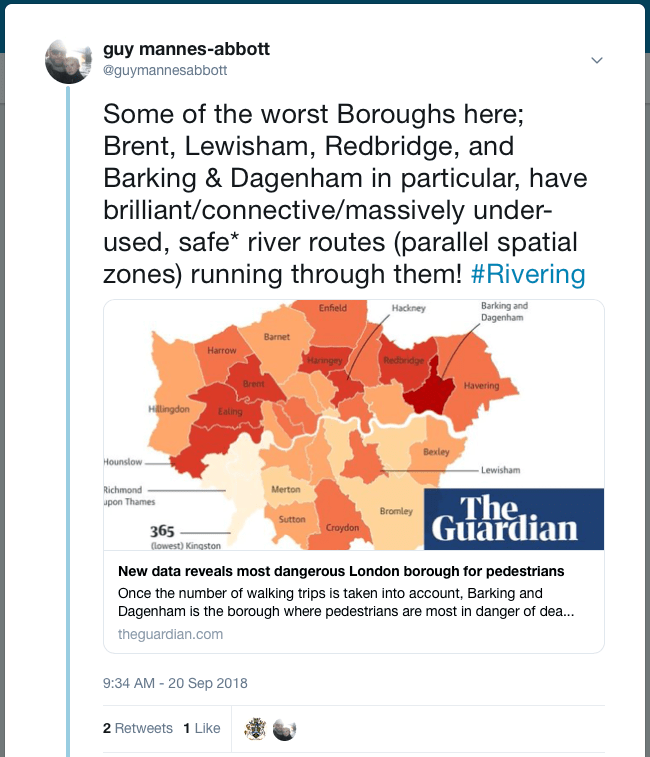Screen dimensions: 650x757
Task: Click the 365 lowest Kingston label
Action: 186,537
